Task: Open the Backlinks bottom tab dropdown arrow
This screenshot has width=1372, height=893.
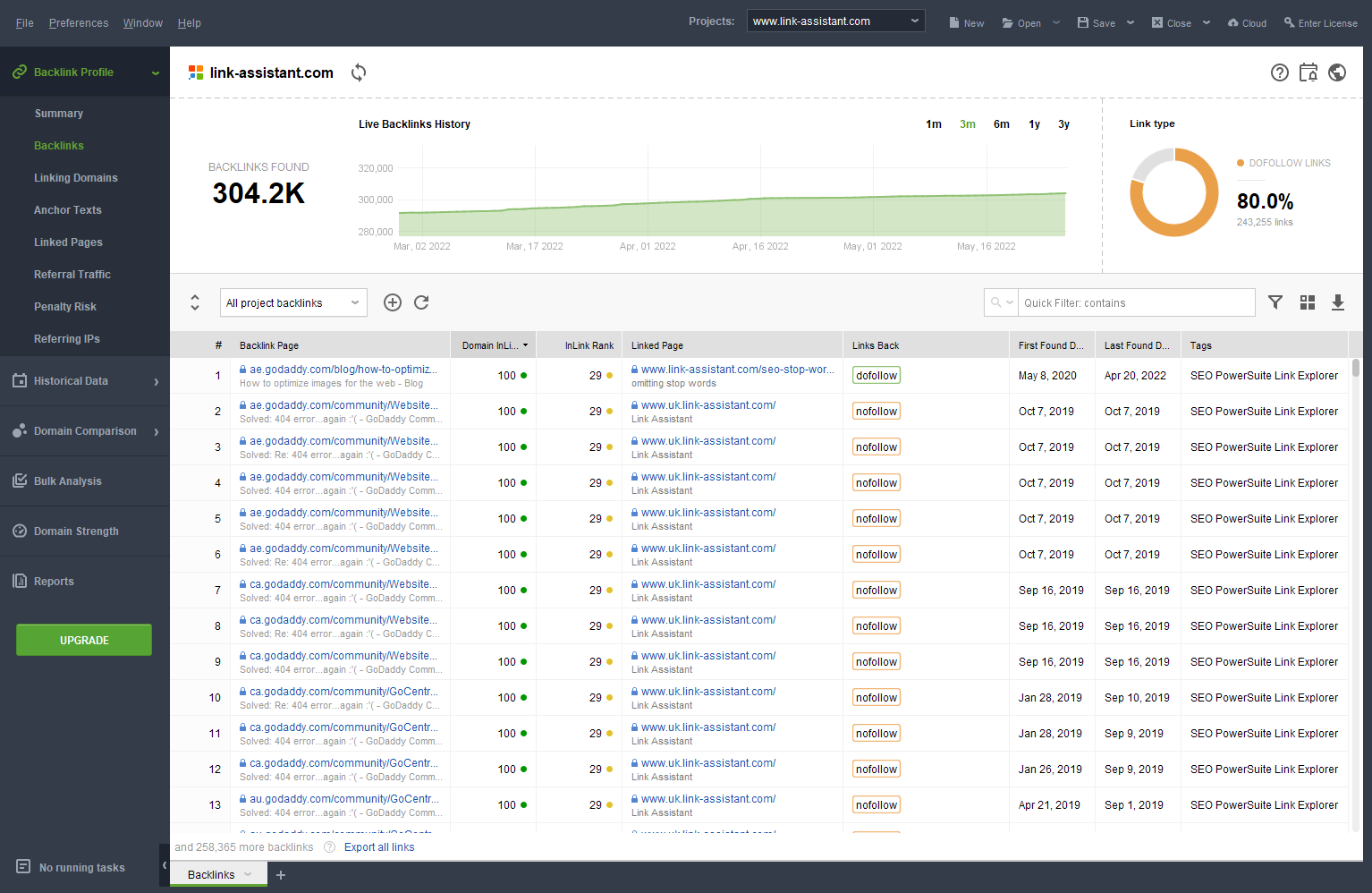Action: click(x=248, y=875)
